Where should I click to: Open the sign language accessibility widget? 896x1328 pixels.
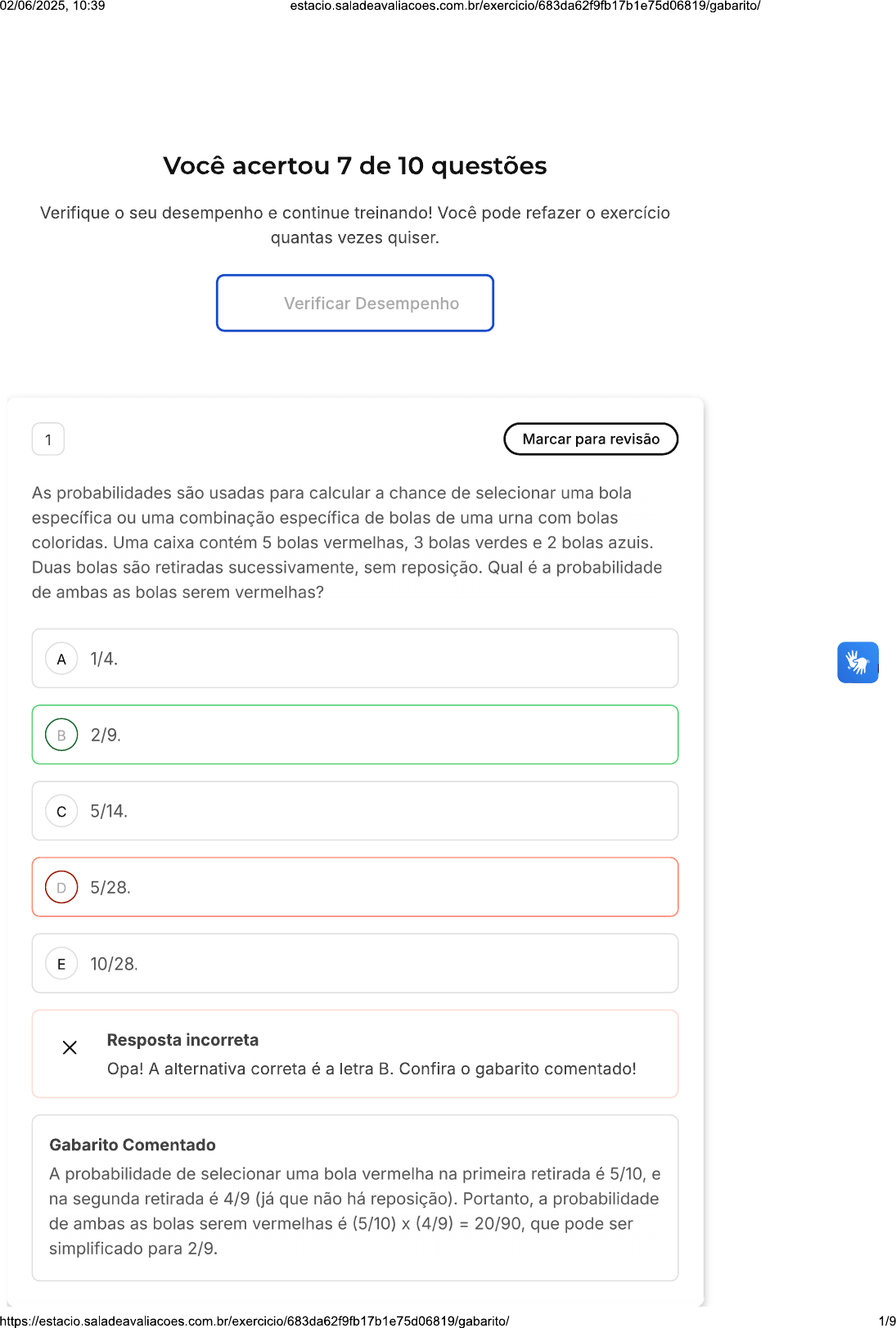pos(858,662)
